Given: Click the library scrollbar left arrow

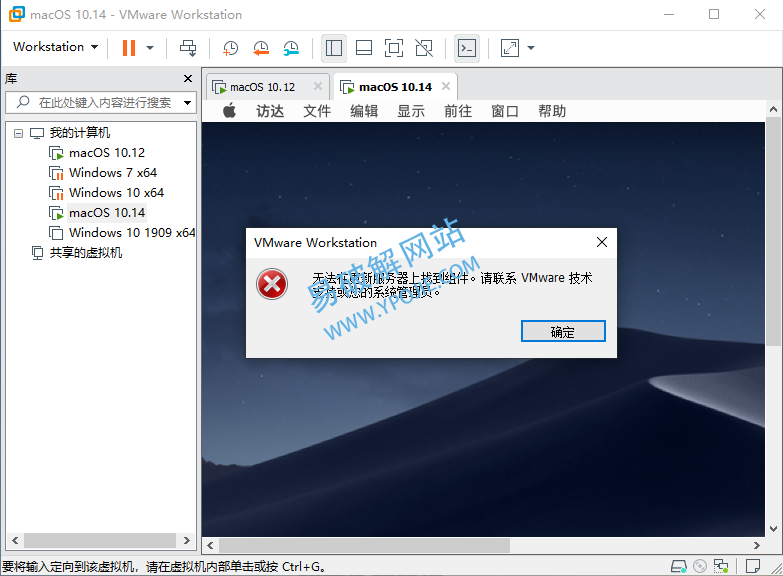Looking at the screenshot, I should click(x=15, y=540).
